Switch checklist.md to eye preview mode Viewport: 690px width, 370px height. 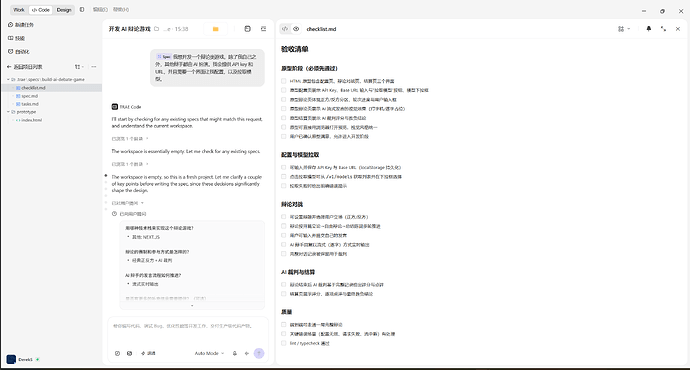click(x=296, y=29)
